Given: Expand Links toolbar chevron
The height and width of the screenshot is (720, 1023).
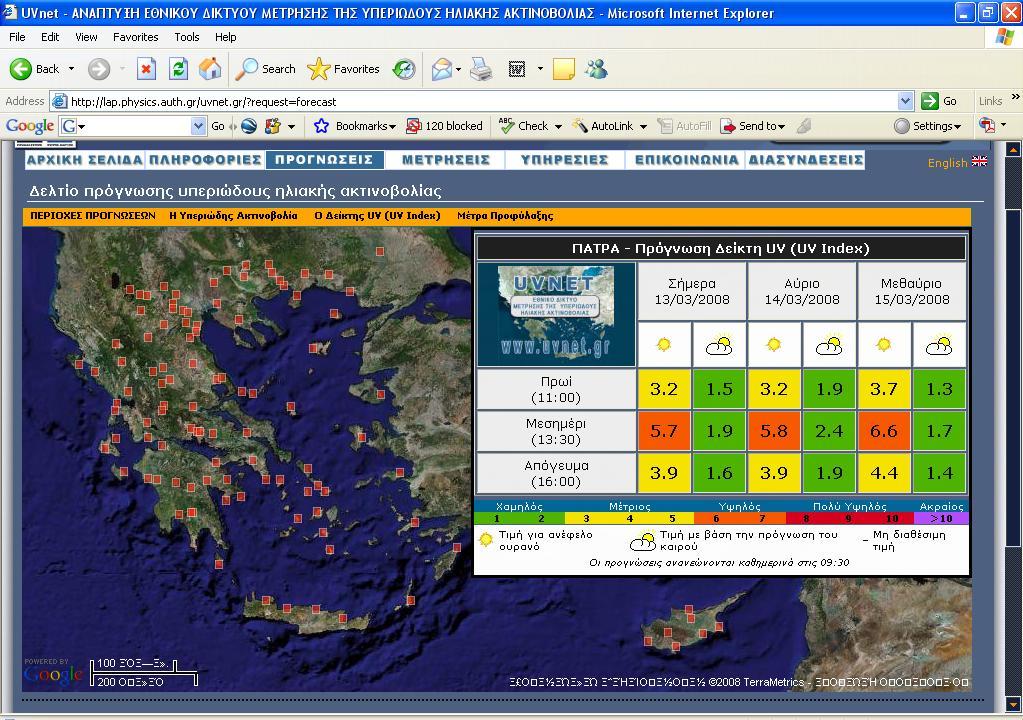Looking at the screenshot, I should 1015,97.
